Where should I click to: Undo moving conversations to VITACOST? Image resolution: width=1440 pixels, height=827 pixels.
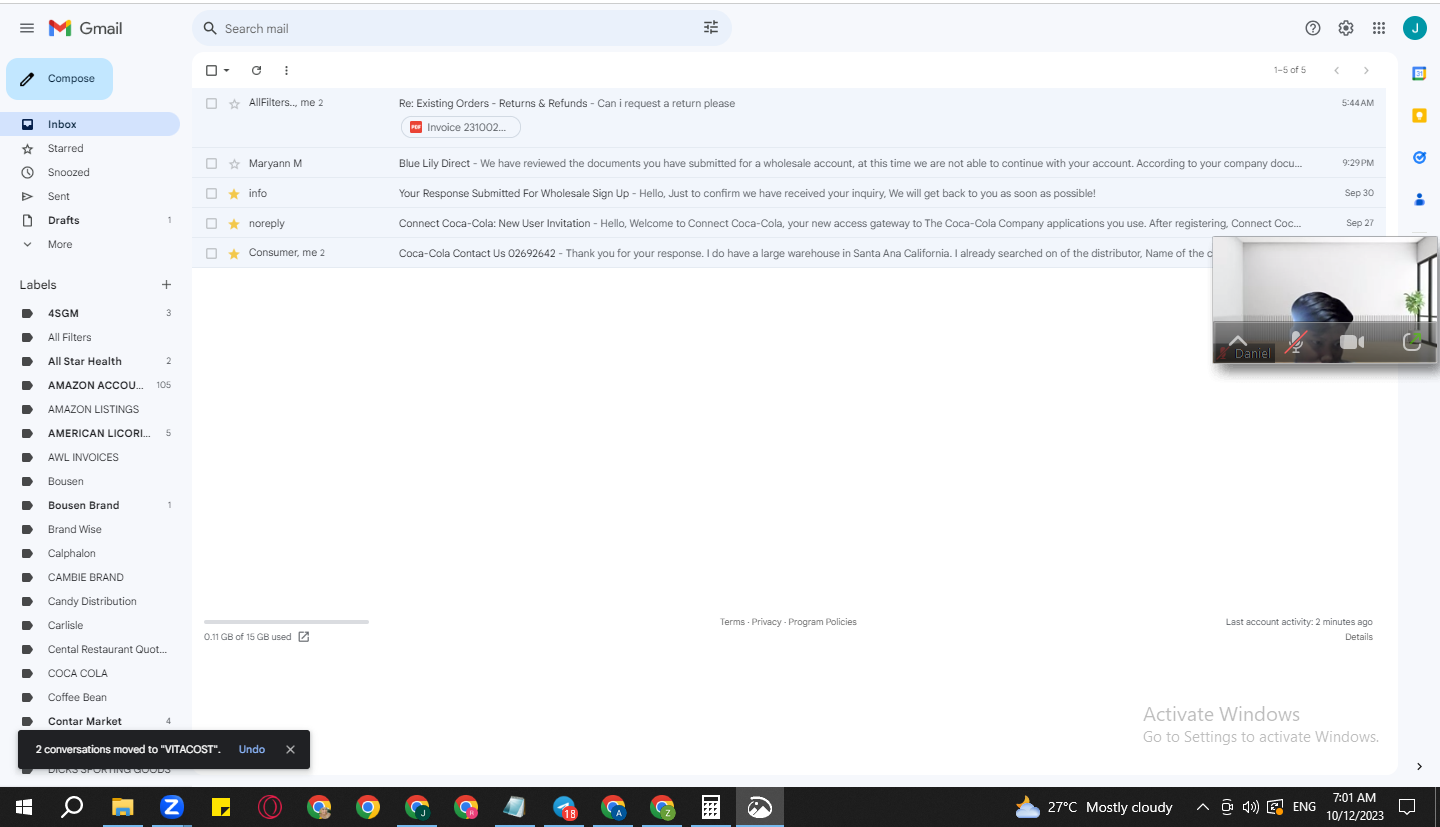[x=252, y=750]
